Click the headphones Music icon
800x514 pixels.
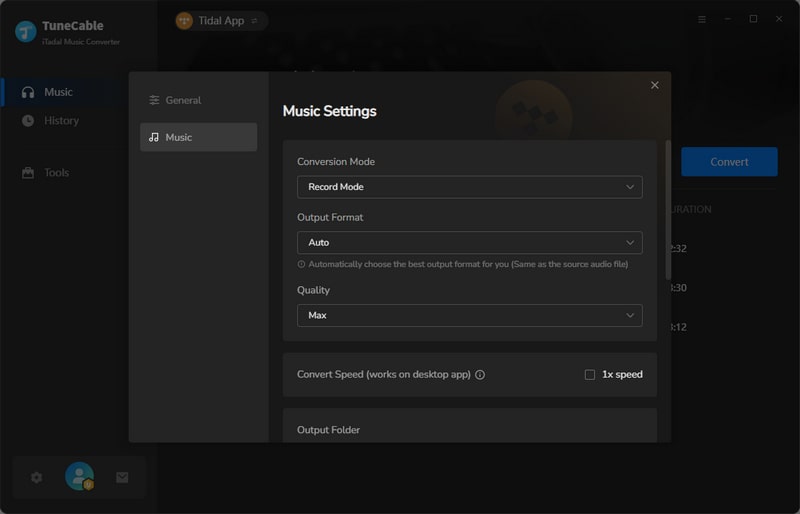point(28,92)
